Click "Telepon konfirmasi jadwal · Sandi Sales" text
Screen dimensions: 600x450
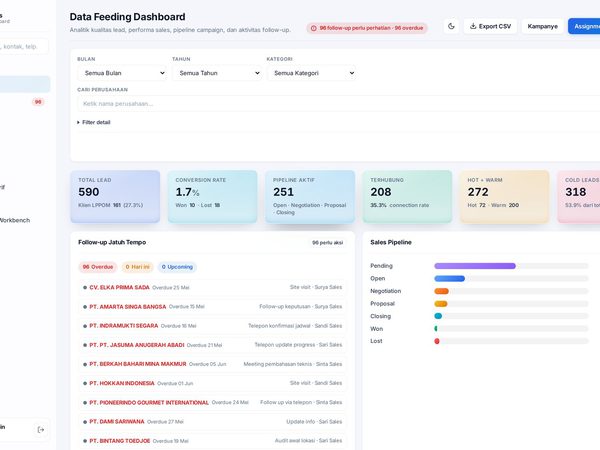click(x=295, y=326)
